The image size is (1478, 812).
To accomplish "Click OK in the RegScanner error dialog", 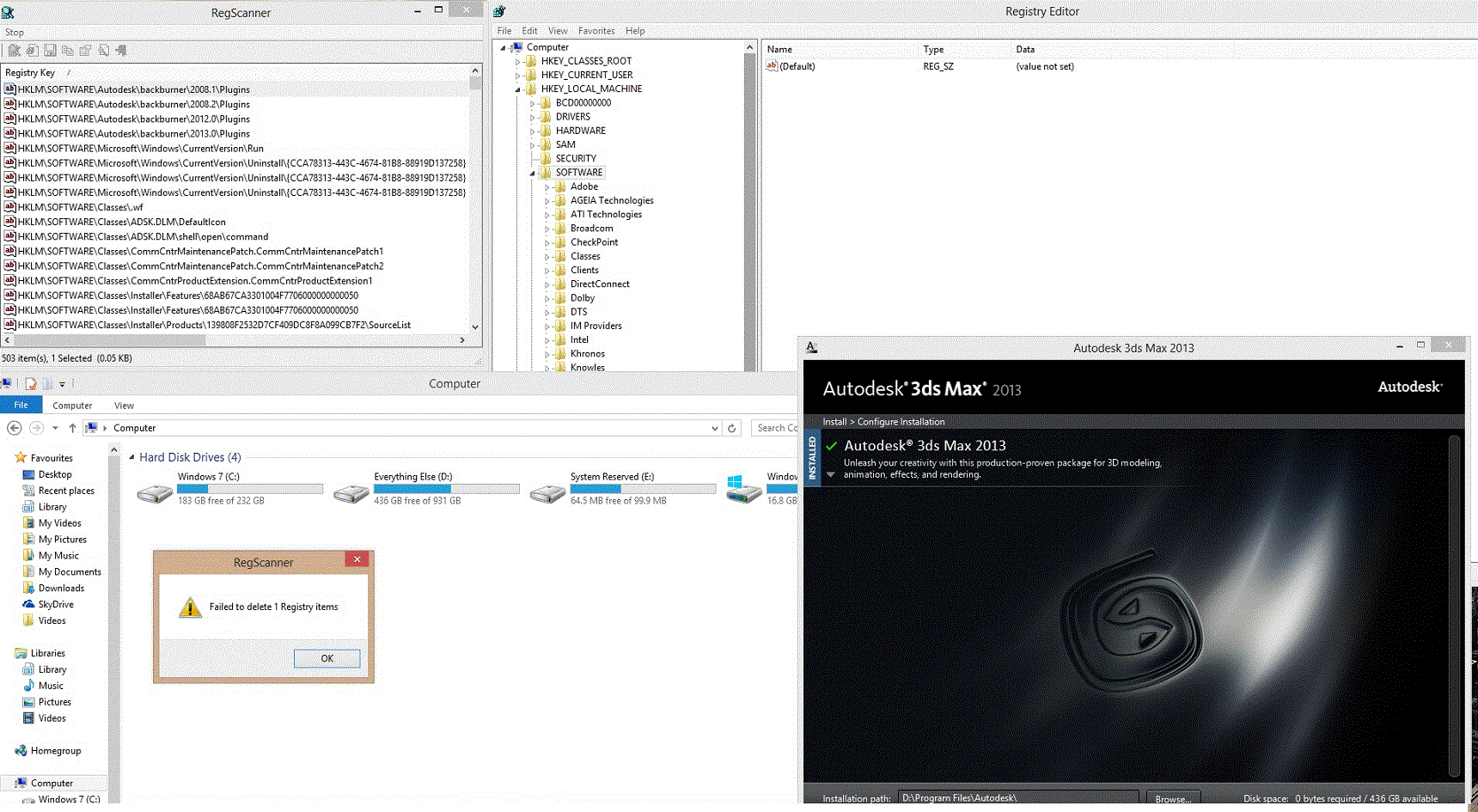I will (327, 658).
